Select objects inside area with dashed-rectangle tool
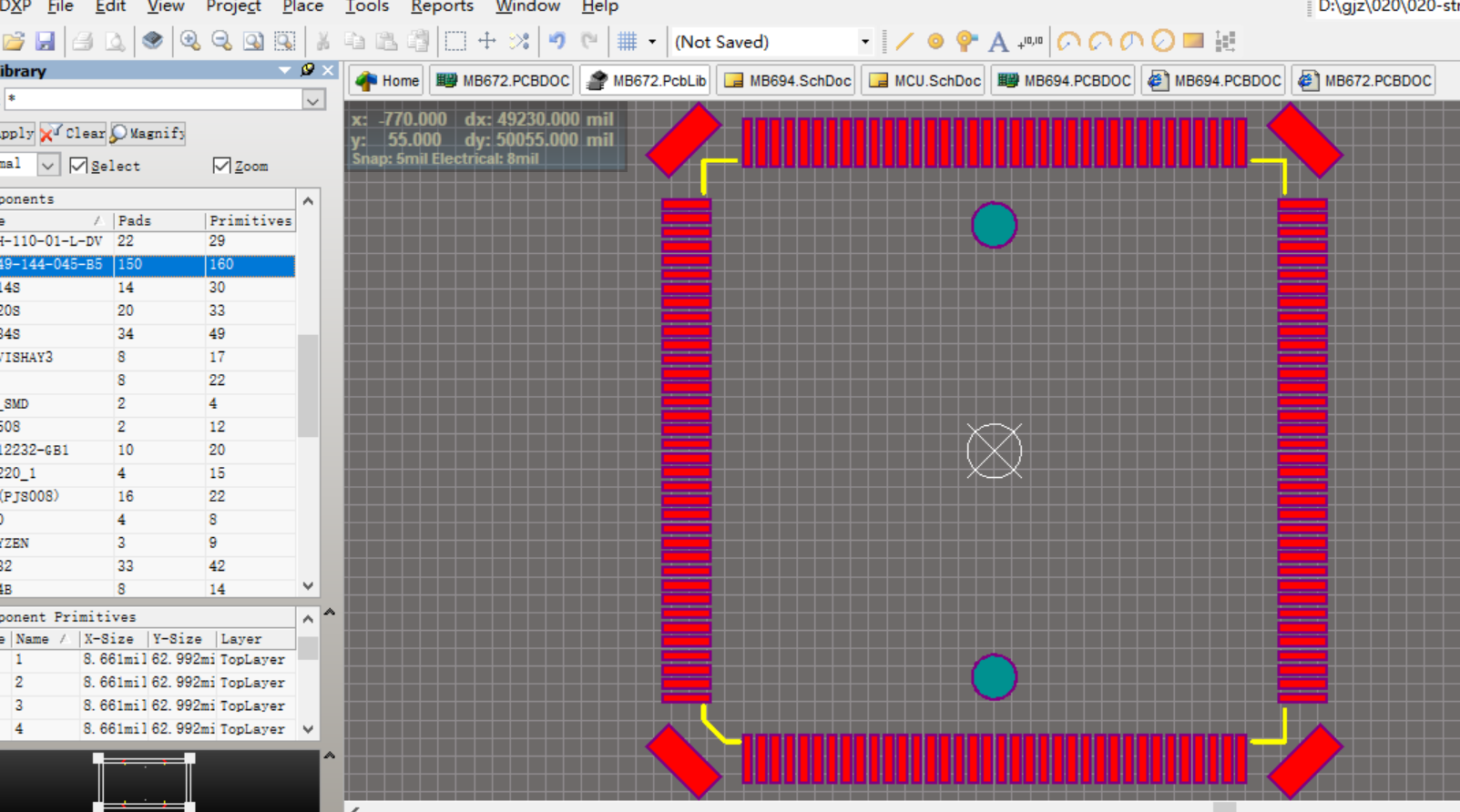 click(455, 42)
